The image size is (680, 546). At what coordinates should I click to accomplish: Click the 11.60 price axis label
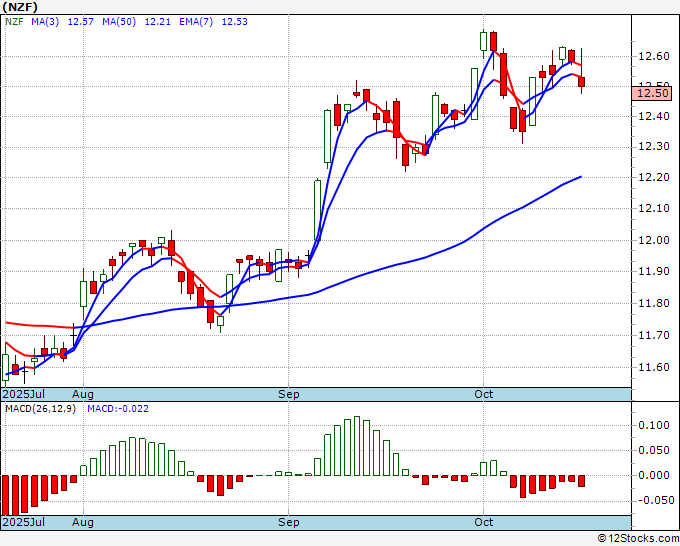tap(654, 367)
